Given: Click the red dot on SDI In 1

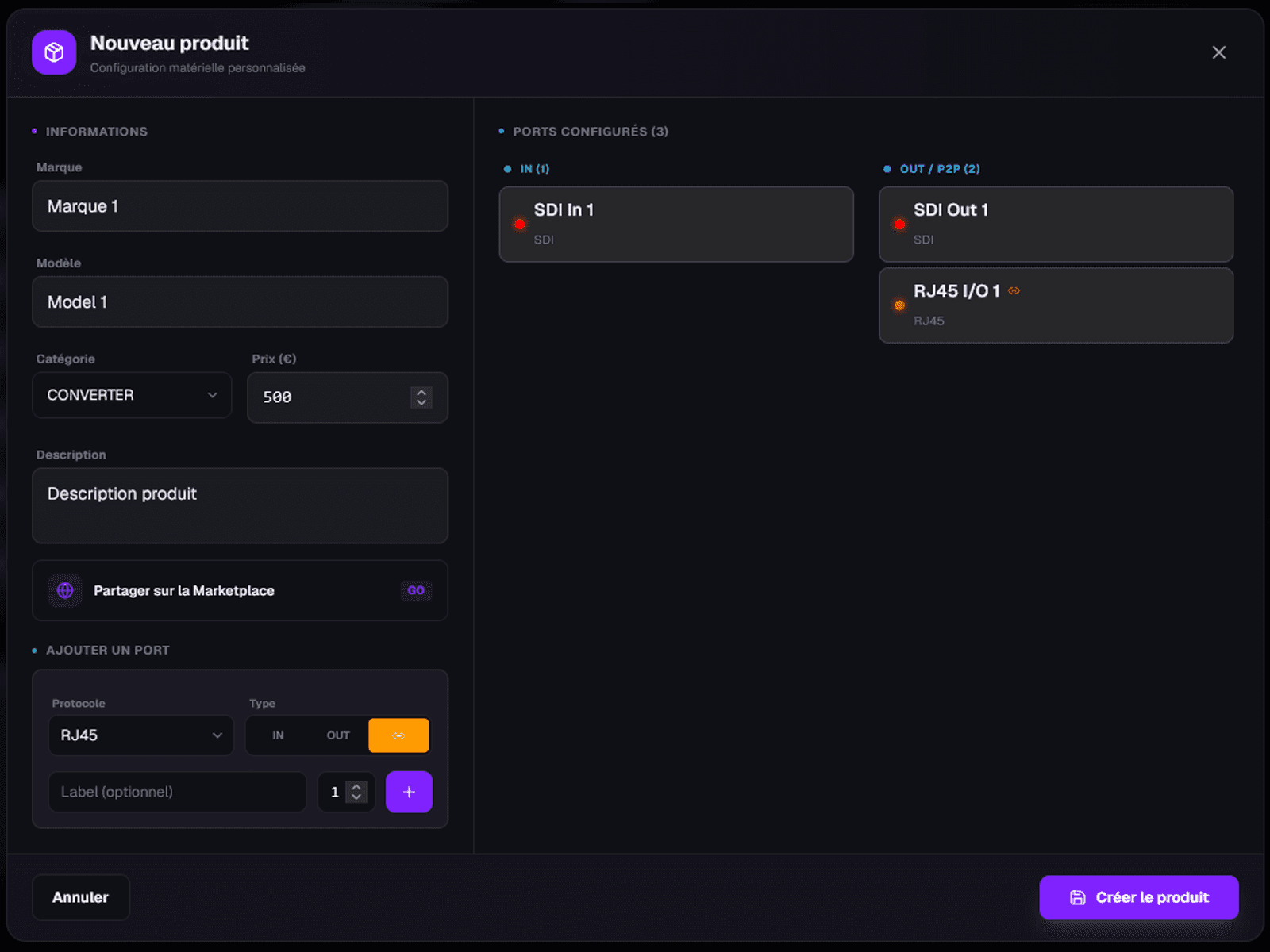Looking at the screenshot, I should click(x=520, y=225).
